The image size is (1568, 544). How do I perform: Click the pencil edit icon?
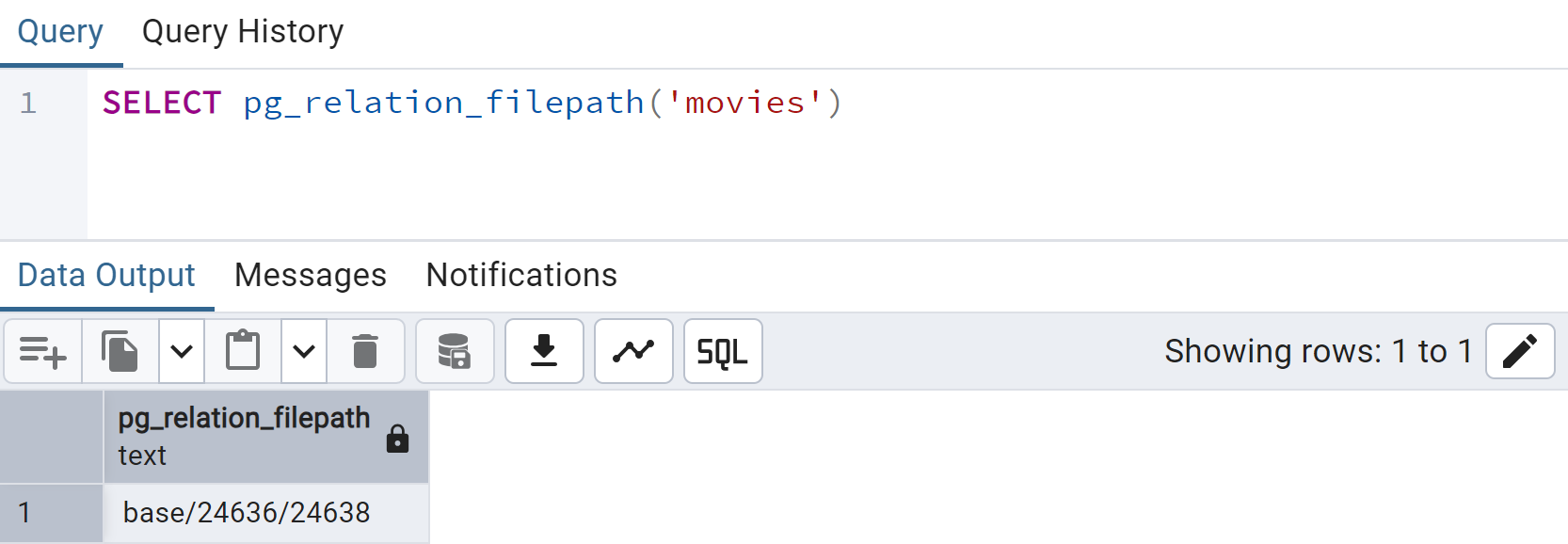1520,351
